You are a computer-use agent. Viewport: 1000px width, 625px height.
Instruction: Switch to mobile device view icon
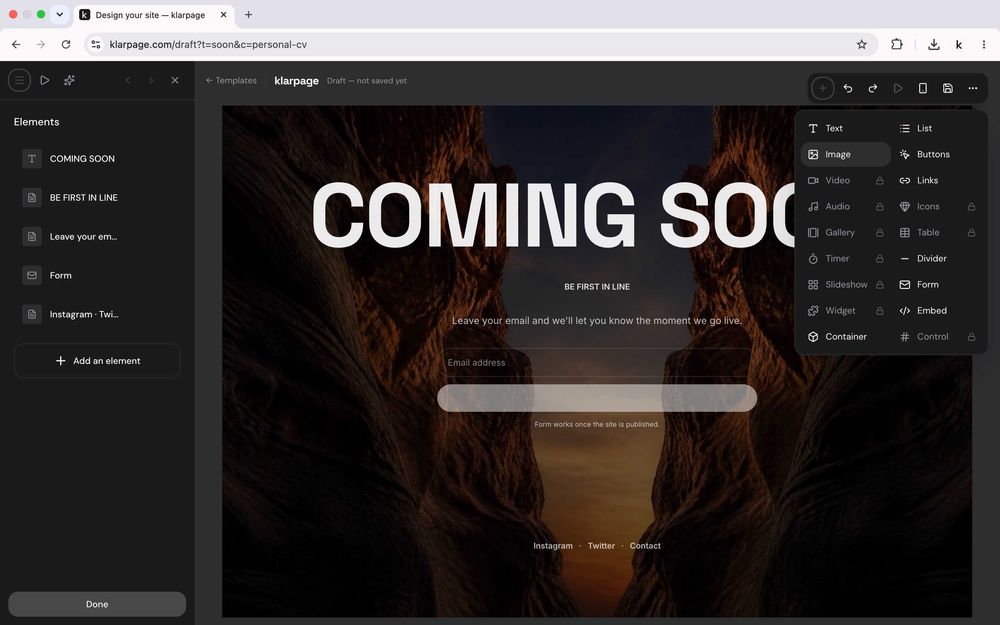click(x=923, y=88)
